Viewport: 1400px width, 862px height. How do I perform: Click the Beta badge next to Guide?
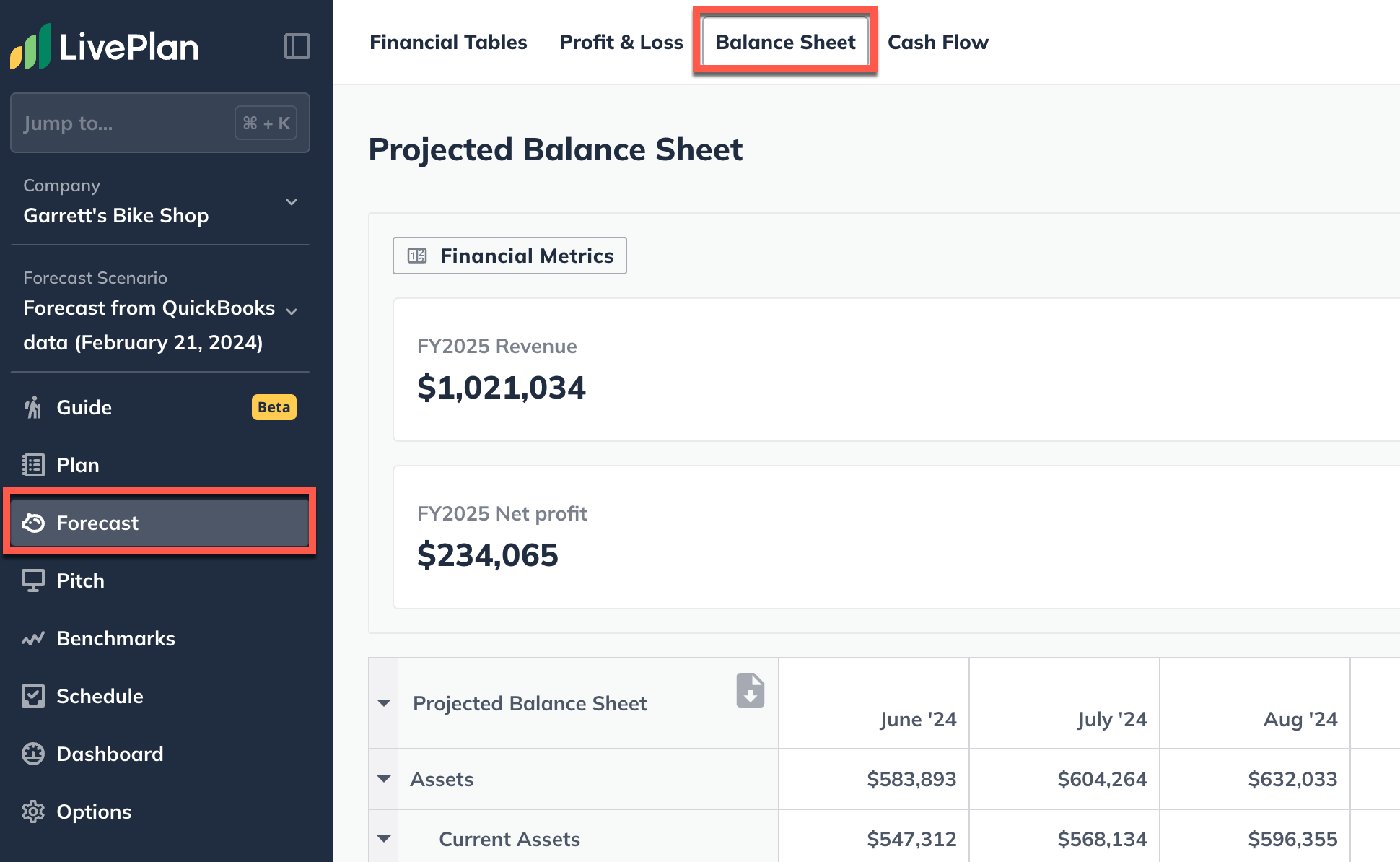[274, 407]
